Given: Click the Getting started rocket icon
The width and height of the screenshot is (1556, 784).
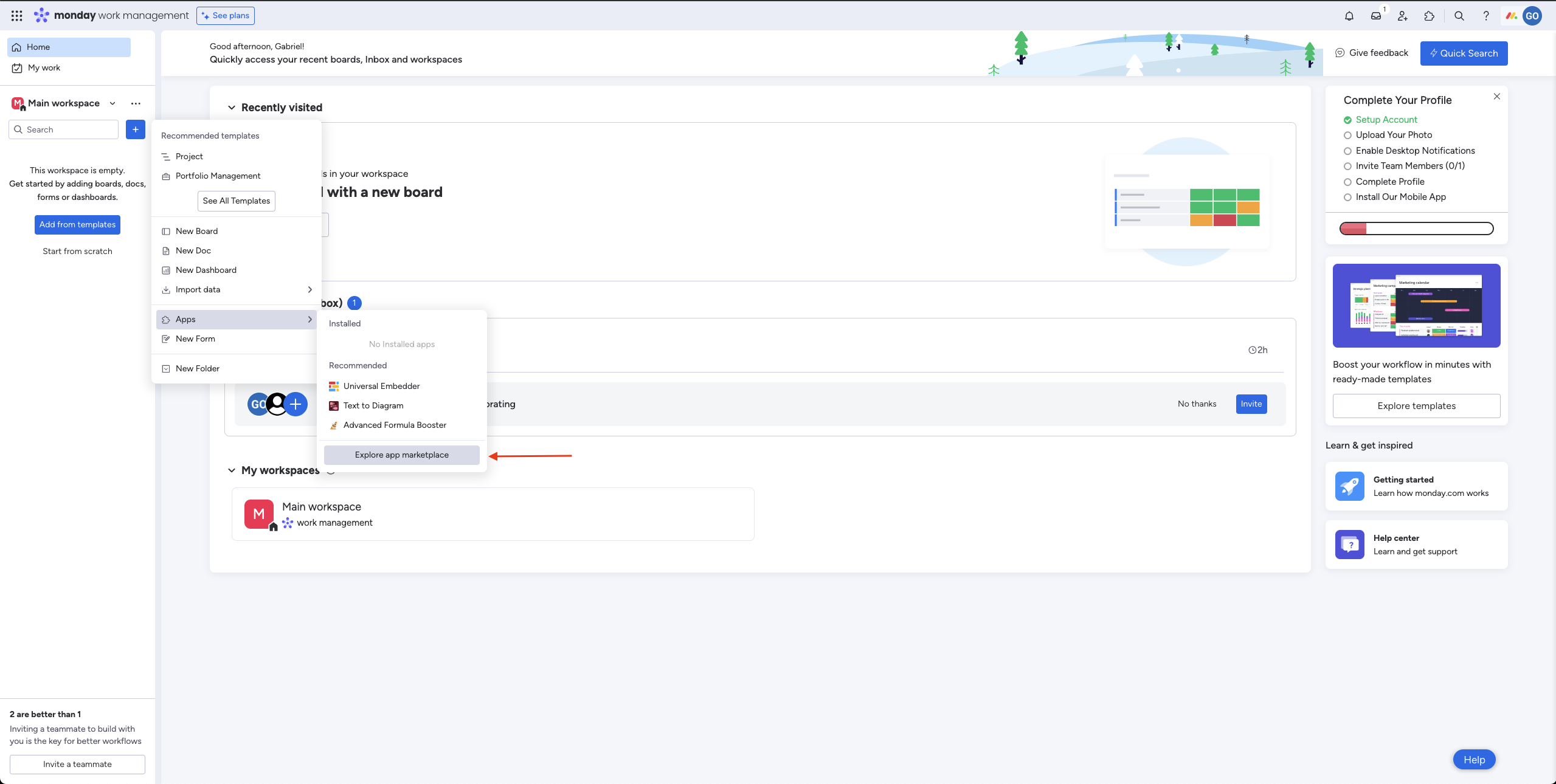Looking at the screenshot, I should 1349,486.
